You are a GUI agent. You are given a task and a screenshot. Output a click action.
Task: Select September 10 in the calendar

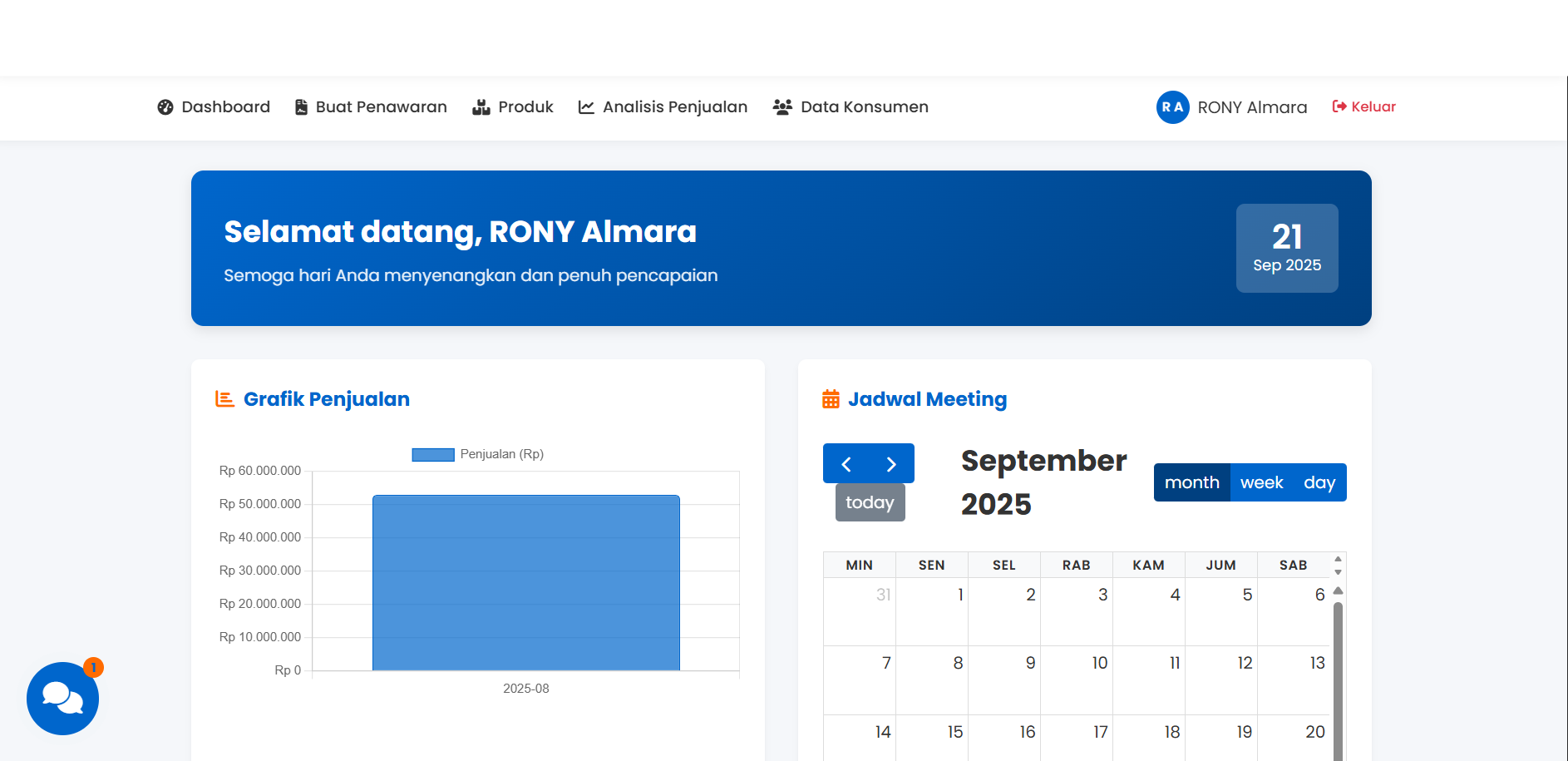(1076, 679)
